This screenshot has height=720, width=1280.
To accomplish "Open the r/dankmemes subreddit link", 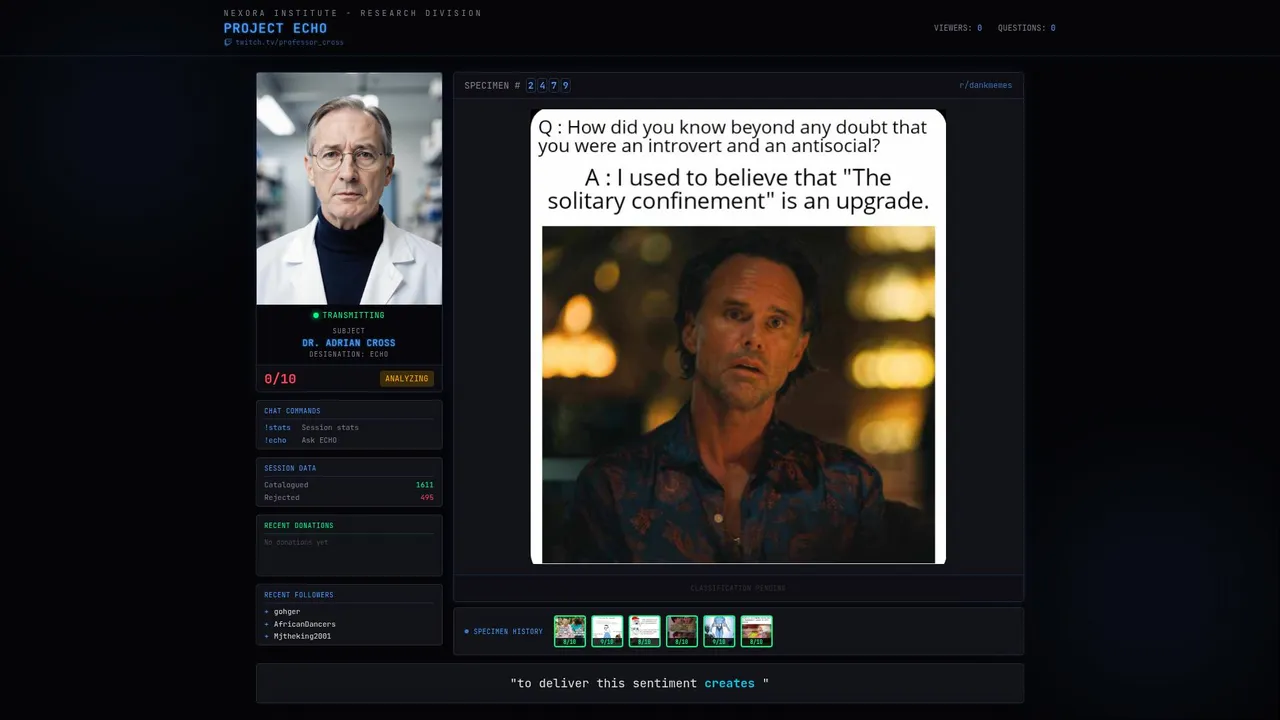I will tap(985, 85).
